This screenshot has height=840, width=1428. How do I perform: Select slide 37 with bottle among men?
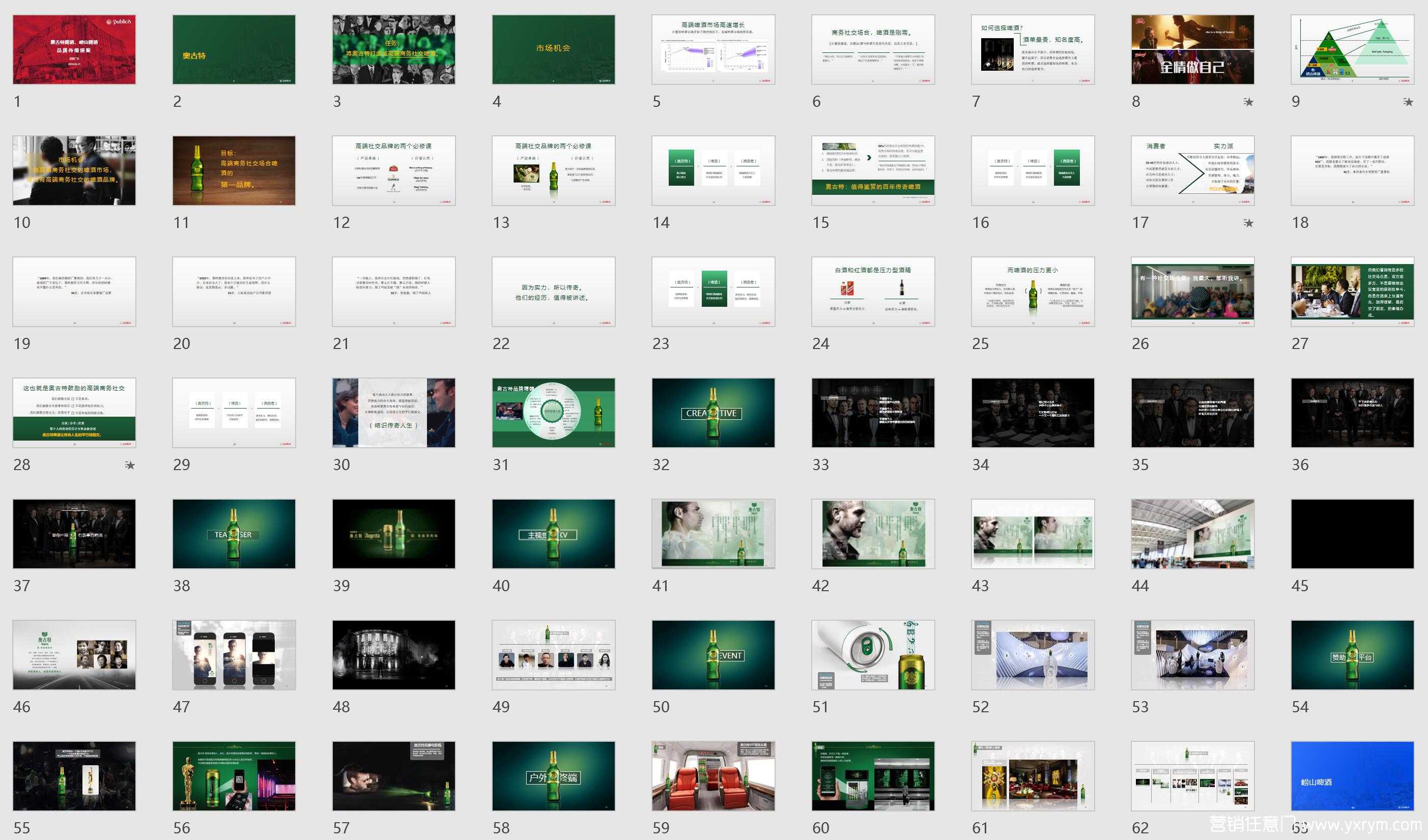(74, 534)
